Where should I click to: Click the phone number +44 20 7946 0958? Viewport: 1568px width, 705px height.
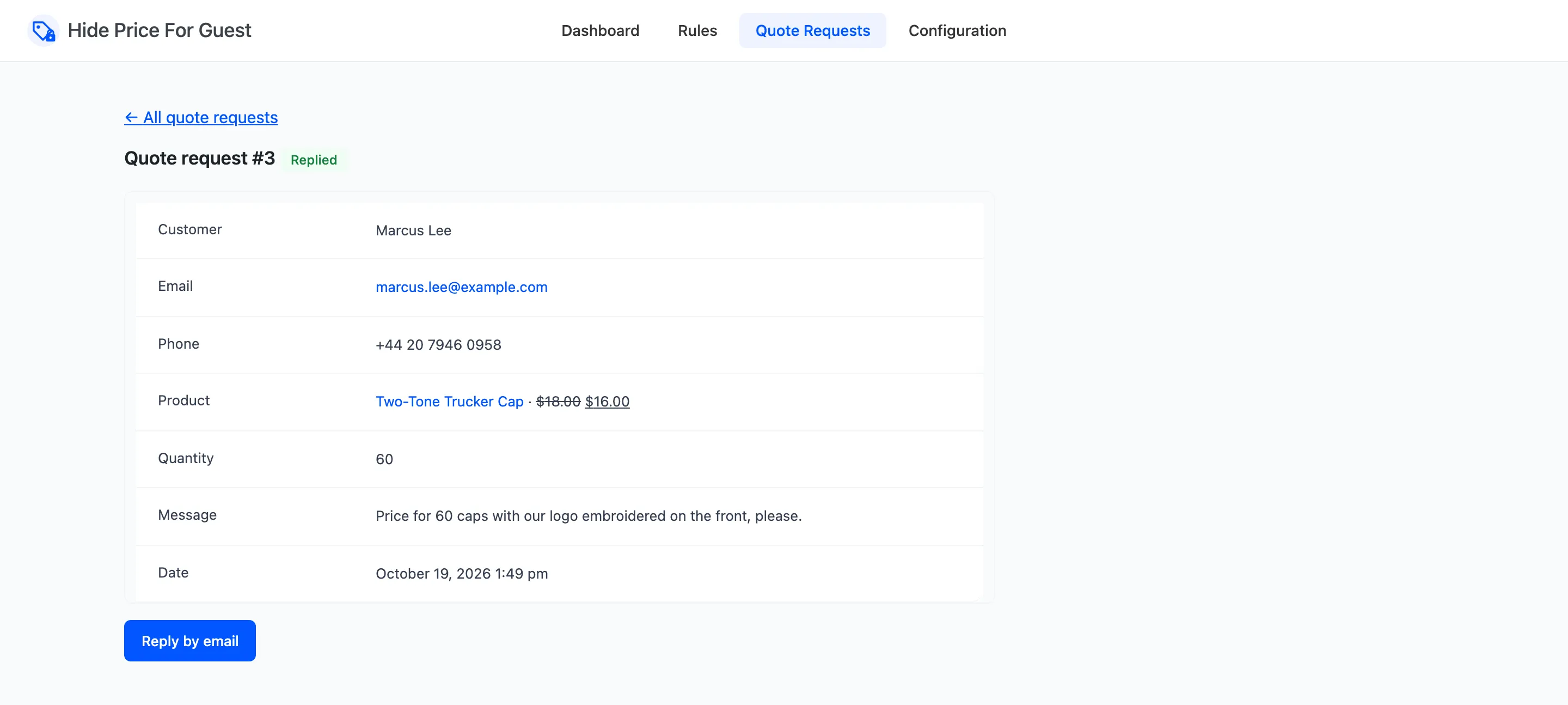[x=438, y=345]
